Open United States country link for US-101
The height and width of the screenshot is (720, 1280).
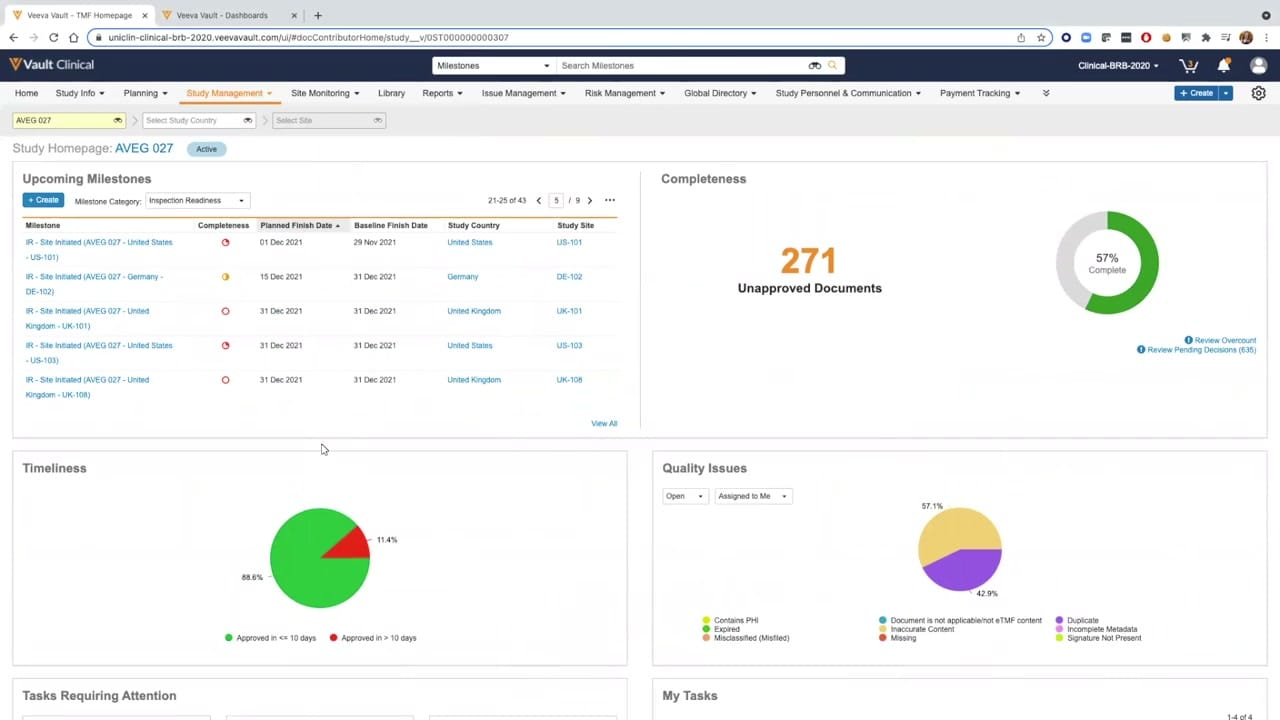click(470, 242)
